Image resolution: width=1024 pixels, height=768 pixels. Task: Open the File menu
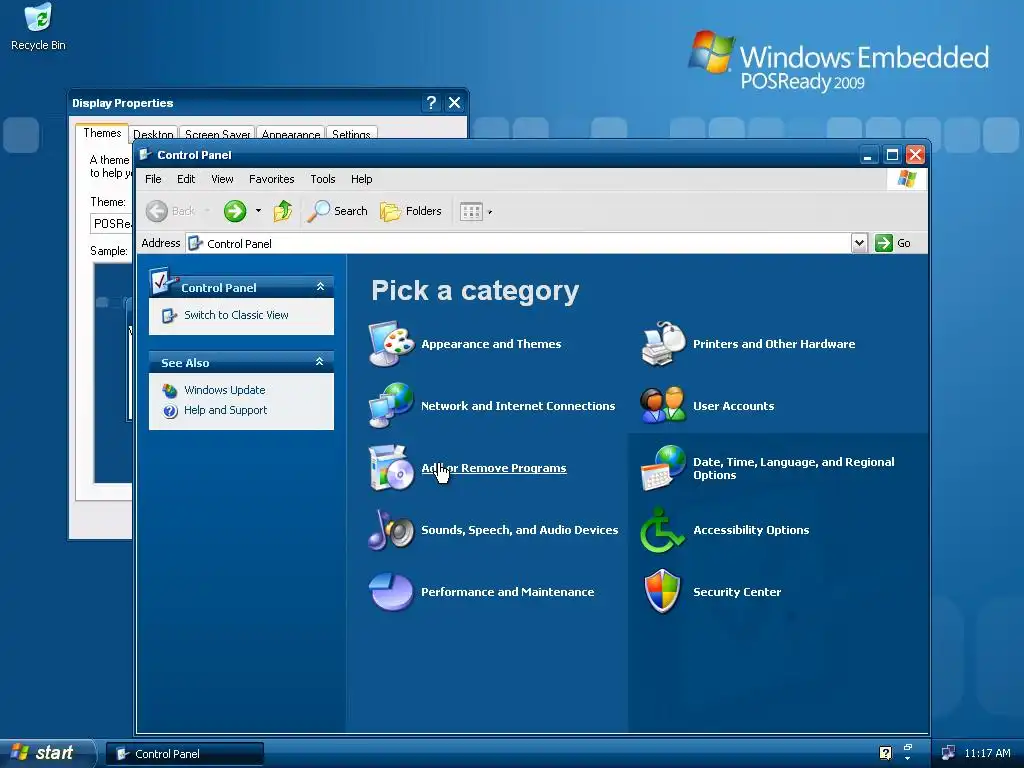click(153, 179)
